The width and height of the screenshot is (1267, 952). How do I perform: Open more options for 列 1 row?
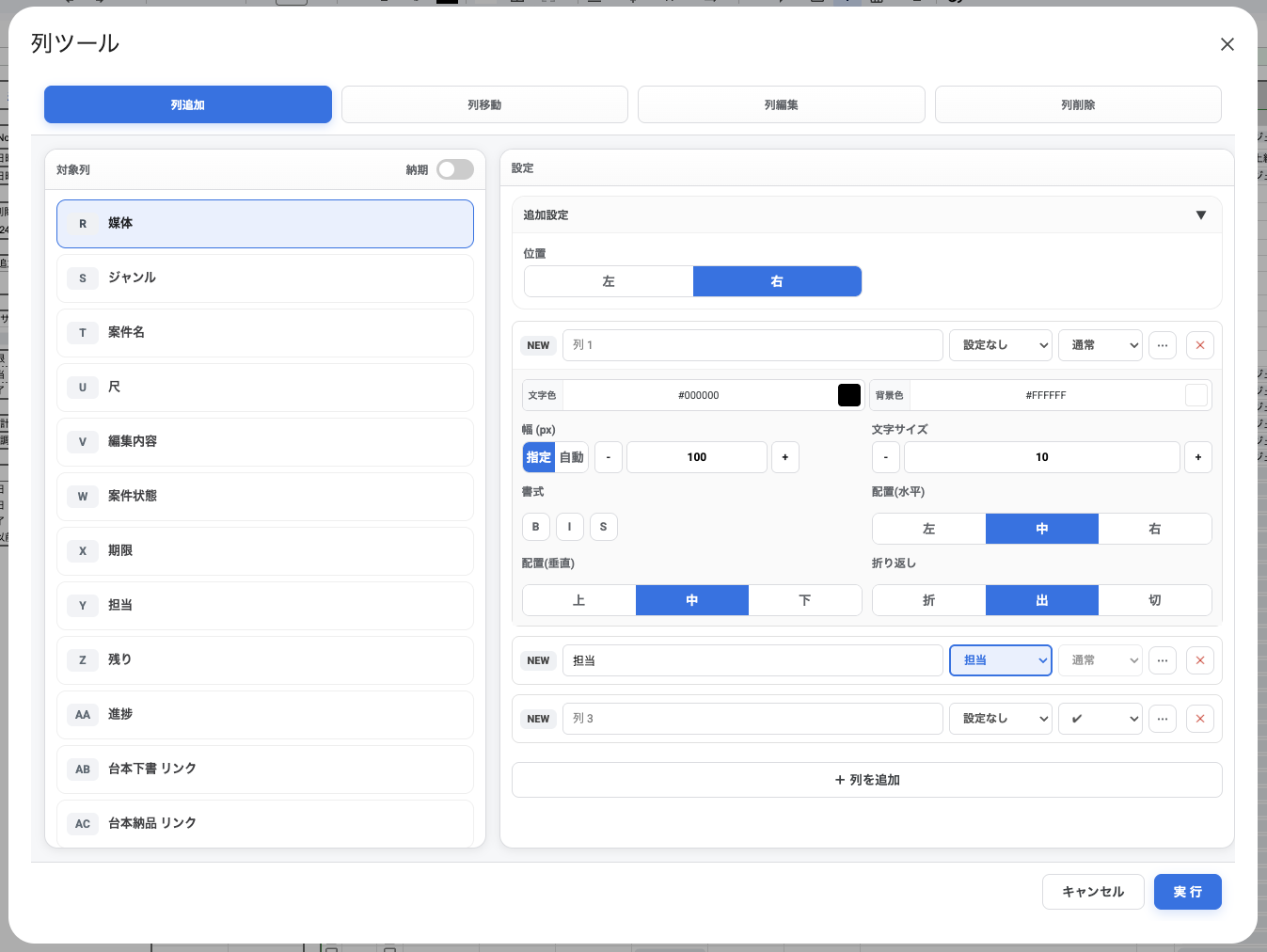[x=1163, y=345]
